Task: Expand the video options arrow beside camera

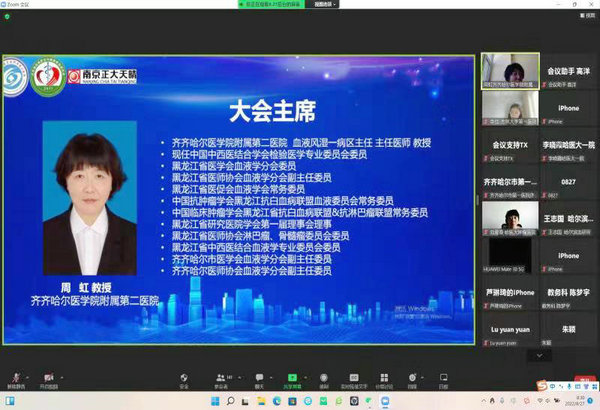Action: pos(61,375)
